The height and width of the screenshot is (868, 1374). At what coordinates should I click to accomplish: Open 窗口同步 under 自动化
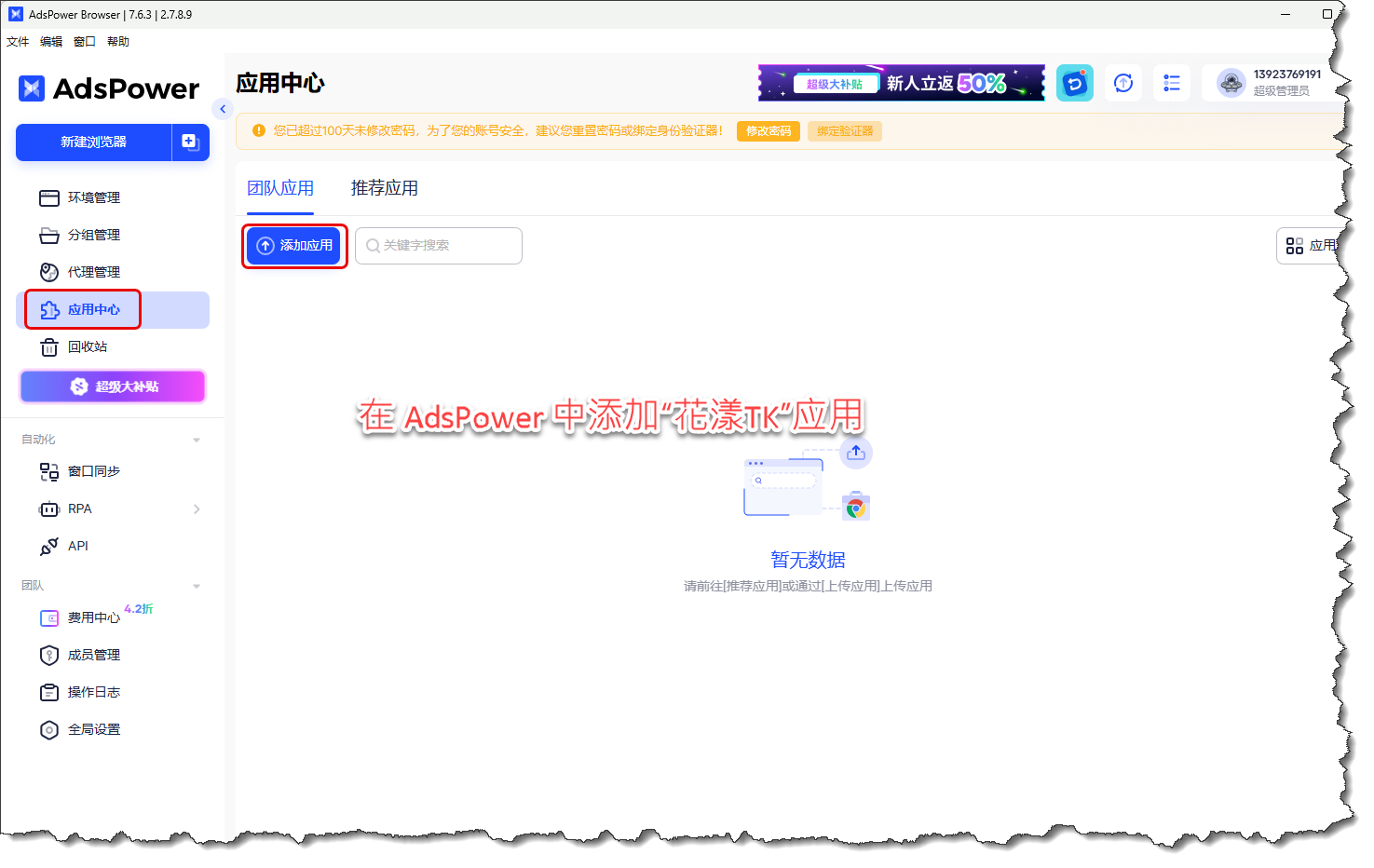(x=93, y=471)
